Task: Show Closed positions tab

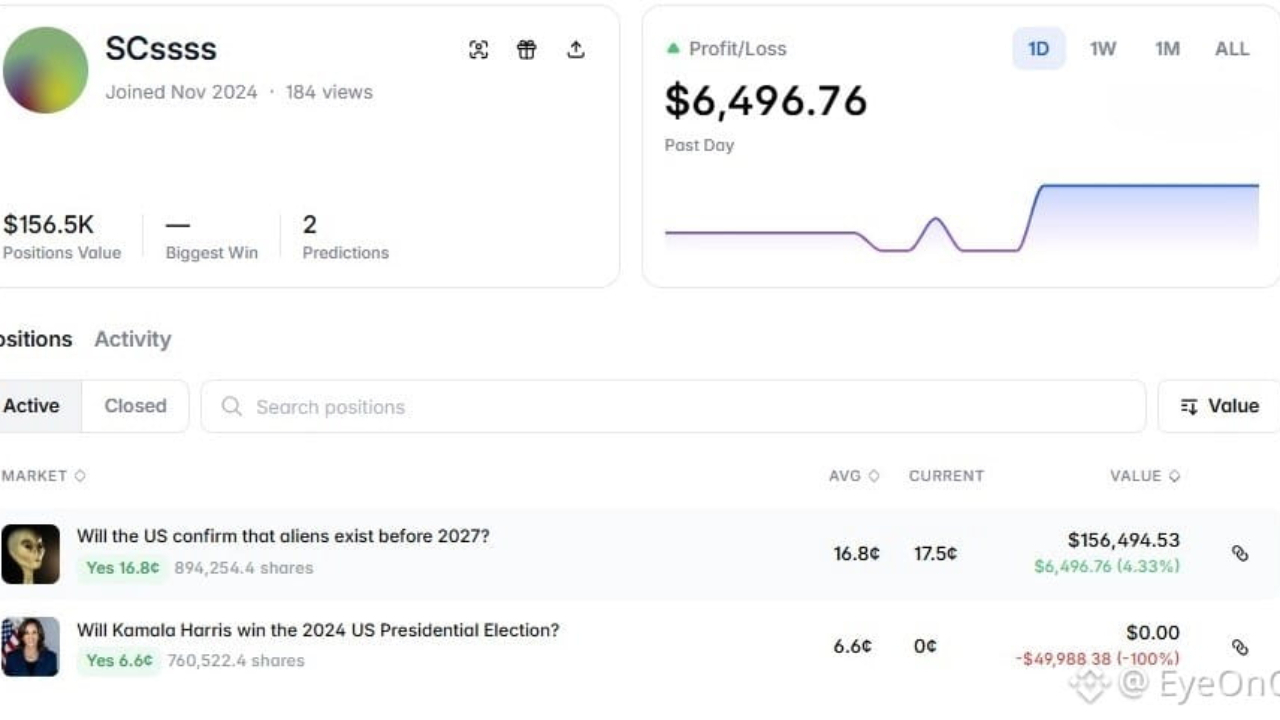Action: (135, 406)
